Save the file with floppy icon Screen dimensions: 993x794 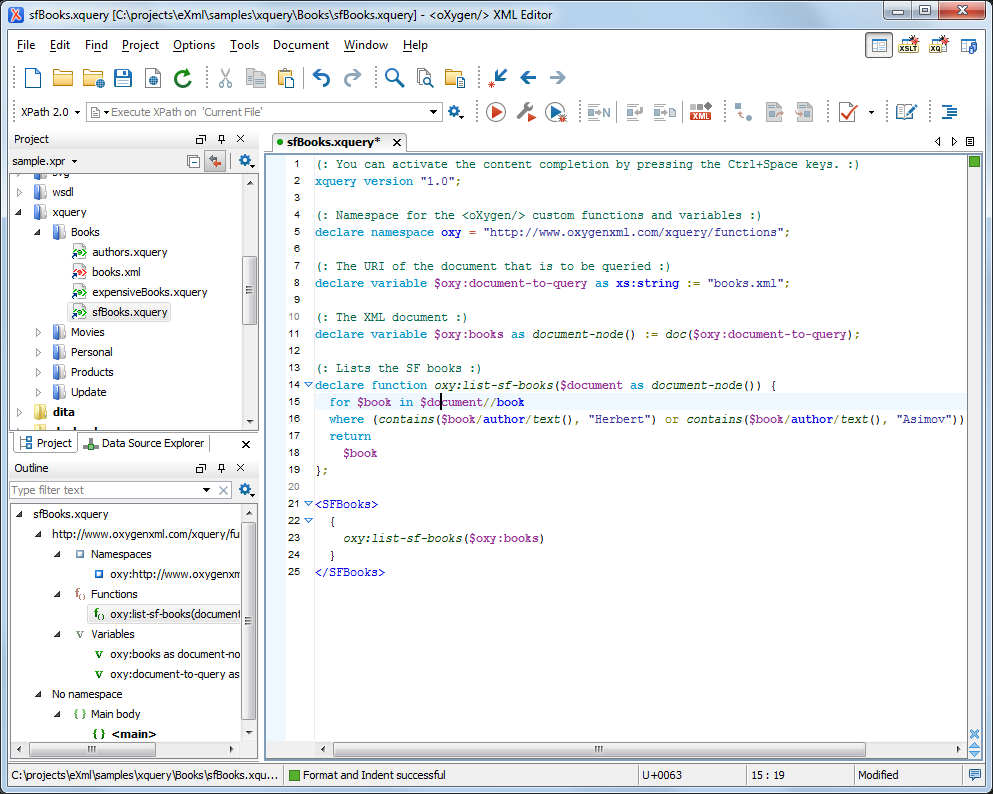(x=123, y=78)
